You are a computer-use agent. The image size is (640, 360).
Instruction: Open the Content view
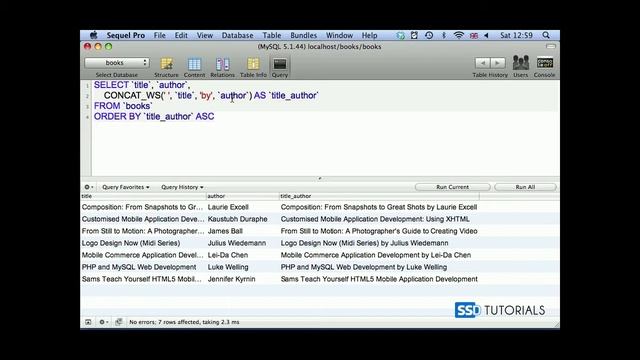[194, 67]
